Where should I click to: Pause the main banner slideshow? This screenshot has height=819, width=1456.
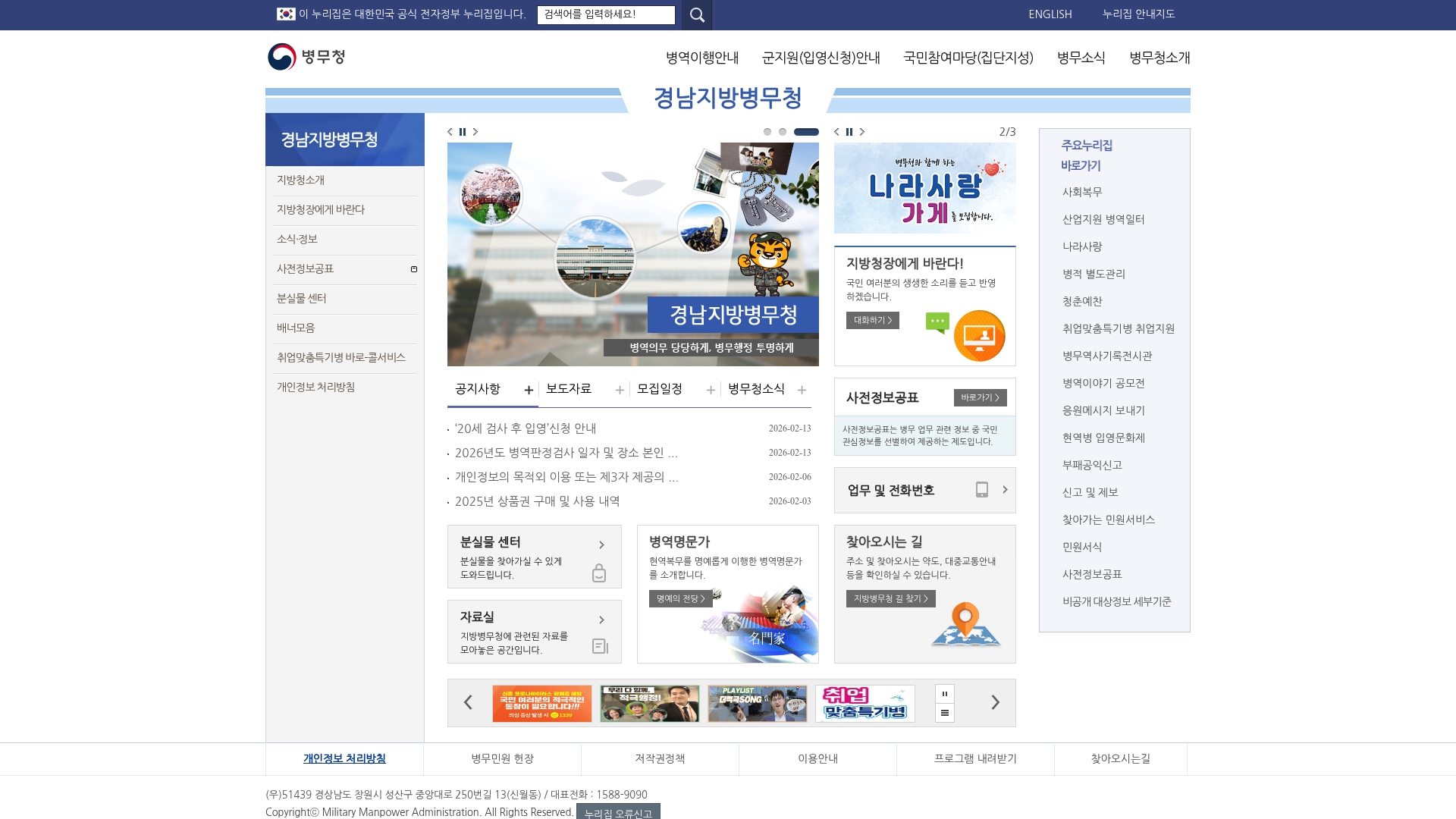[x=463, y=131]
